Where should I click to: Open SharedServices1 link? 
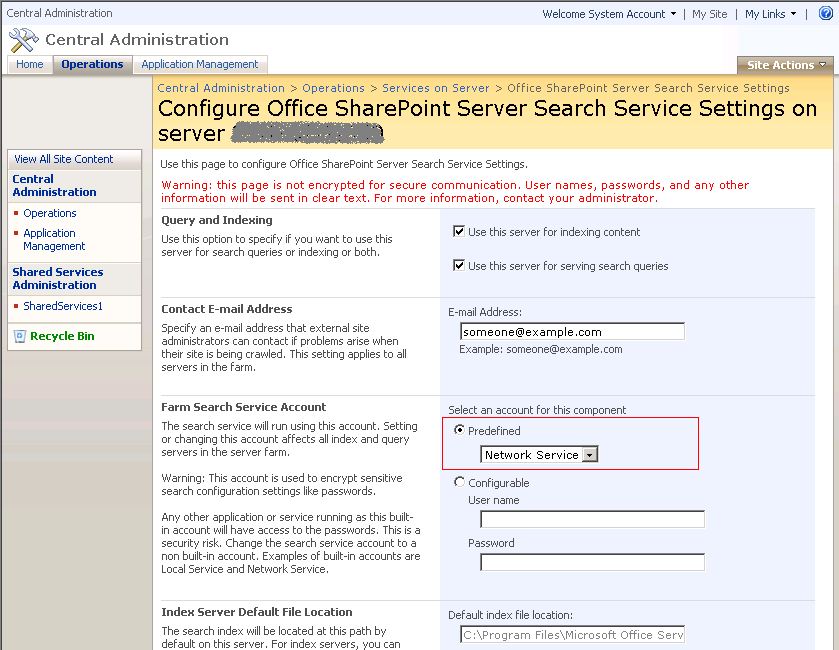[63, 306]
